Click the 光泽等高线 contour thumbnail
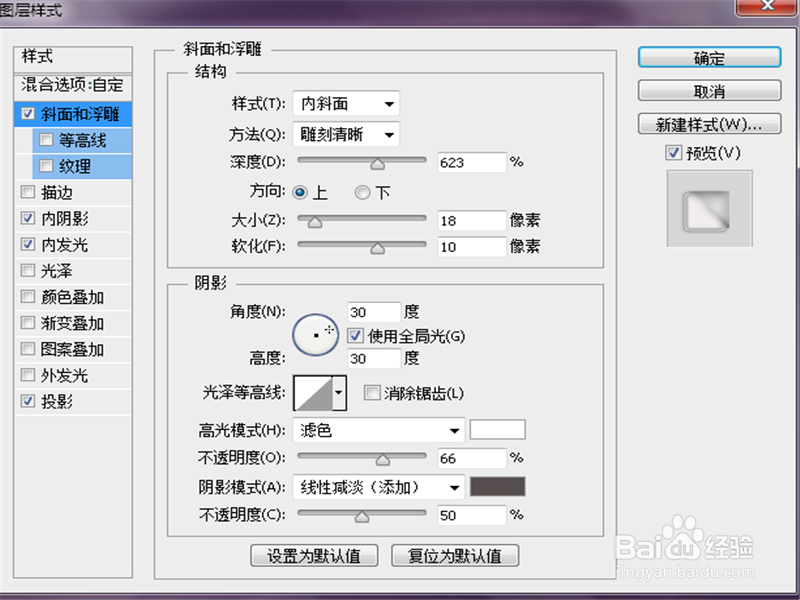800x600 pixels. point(313,393)
